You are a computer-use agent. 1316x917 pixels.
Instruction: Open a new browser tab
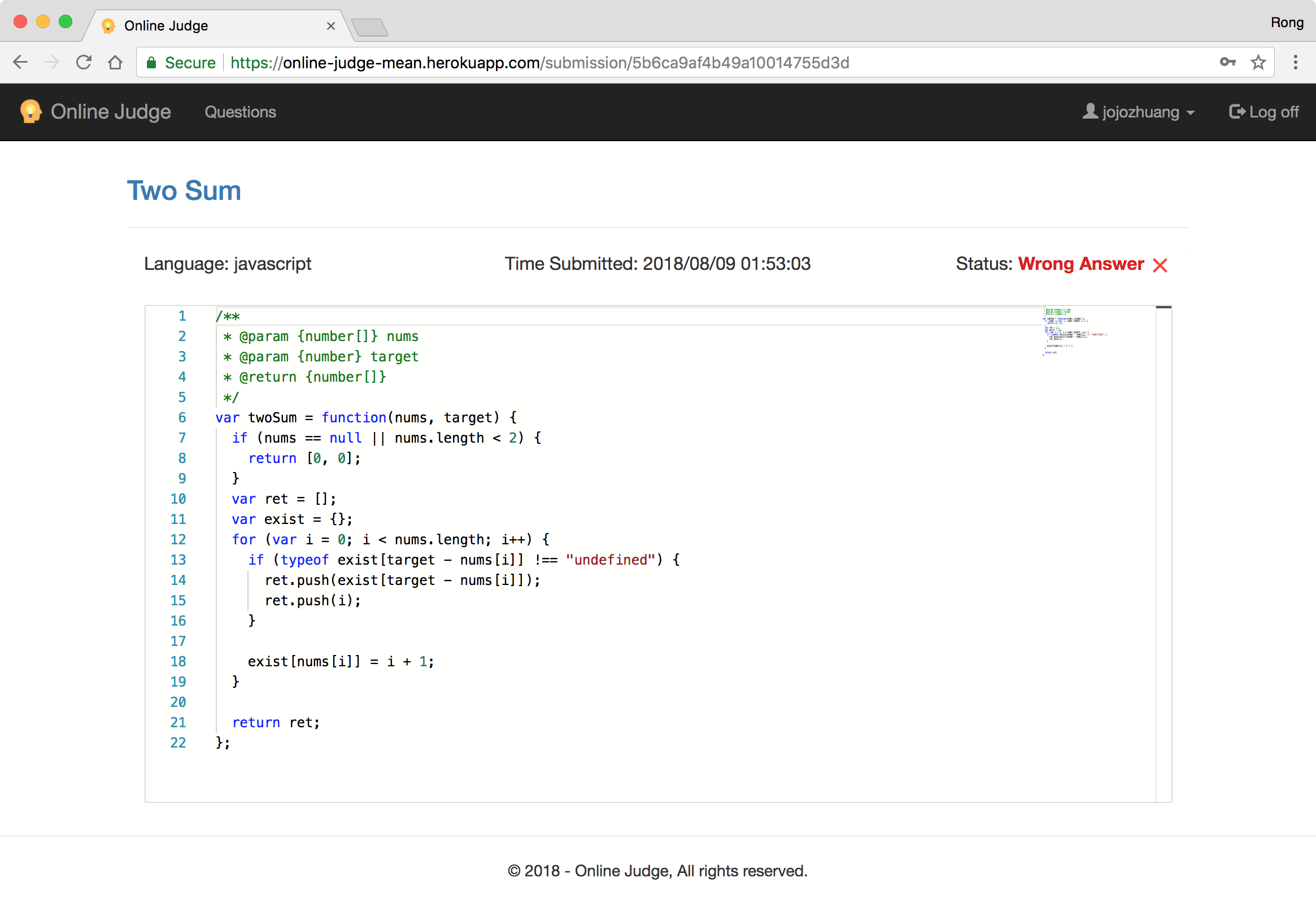370,27
